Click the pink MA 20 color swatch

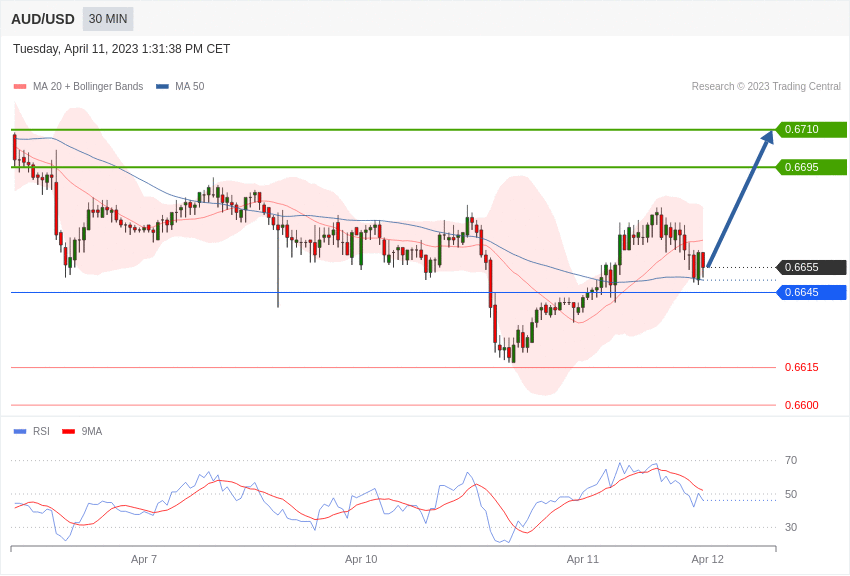20,86
